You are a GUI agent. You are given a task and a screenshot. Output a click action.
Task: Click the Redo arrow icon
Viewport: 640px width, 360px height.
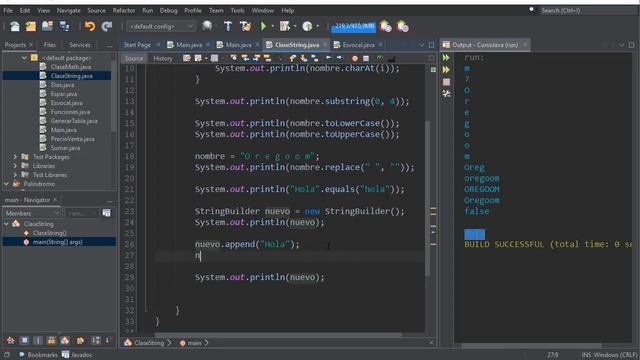coord(107,27)
